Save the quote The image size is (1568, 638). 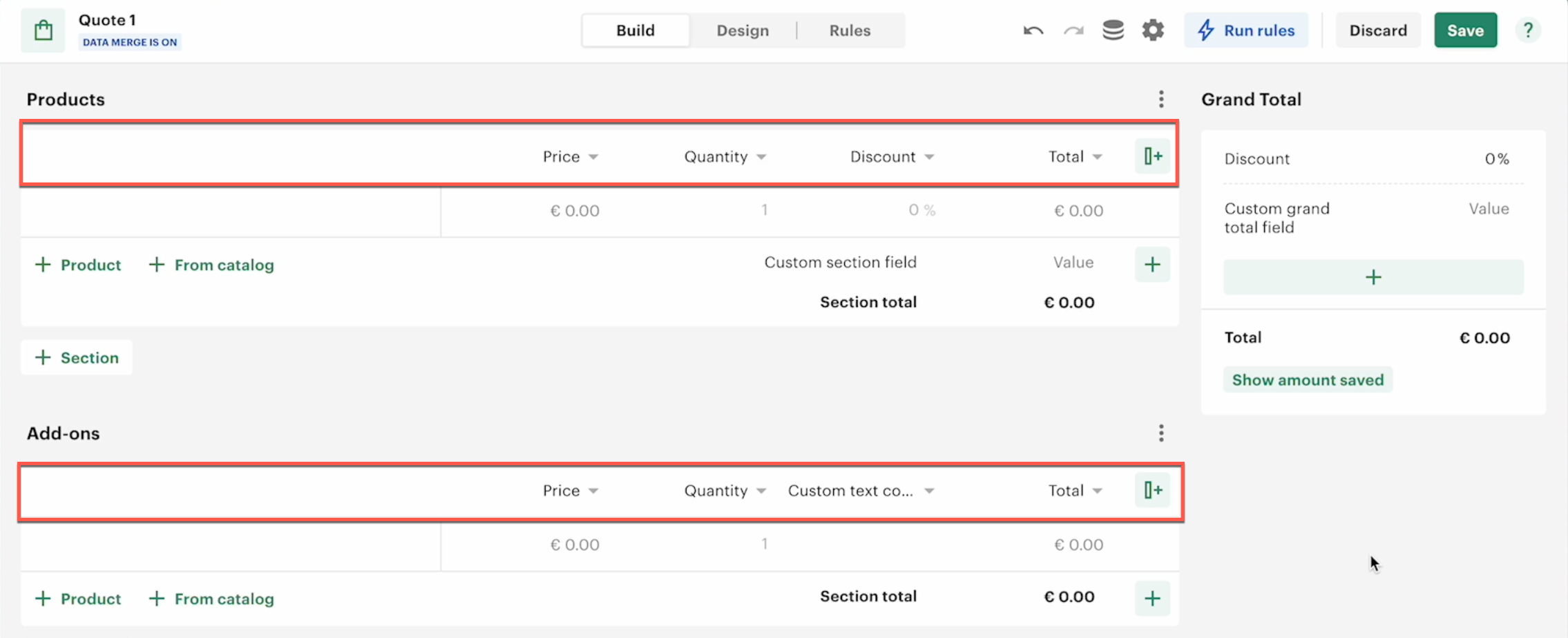click(x=1465, y=30)
